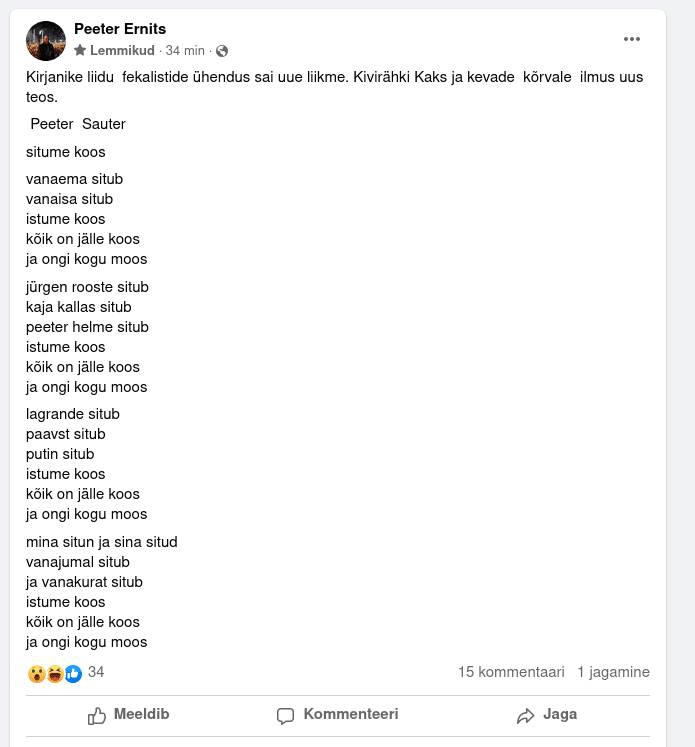This screenshot has width=695, height=747.
Task: Click the poem title line 'situme koos'
Action: (x=66, y=152)
